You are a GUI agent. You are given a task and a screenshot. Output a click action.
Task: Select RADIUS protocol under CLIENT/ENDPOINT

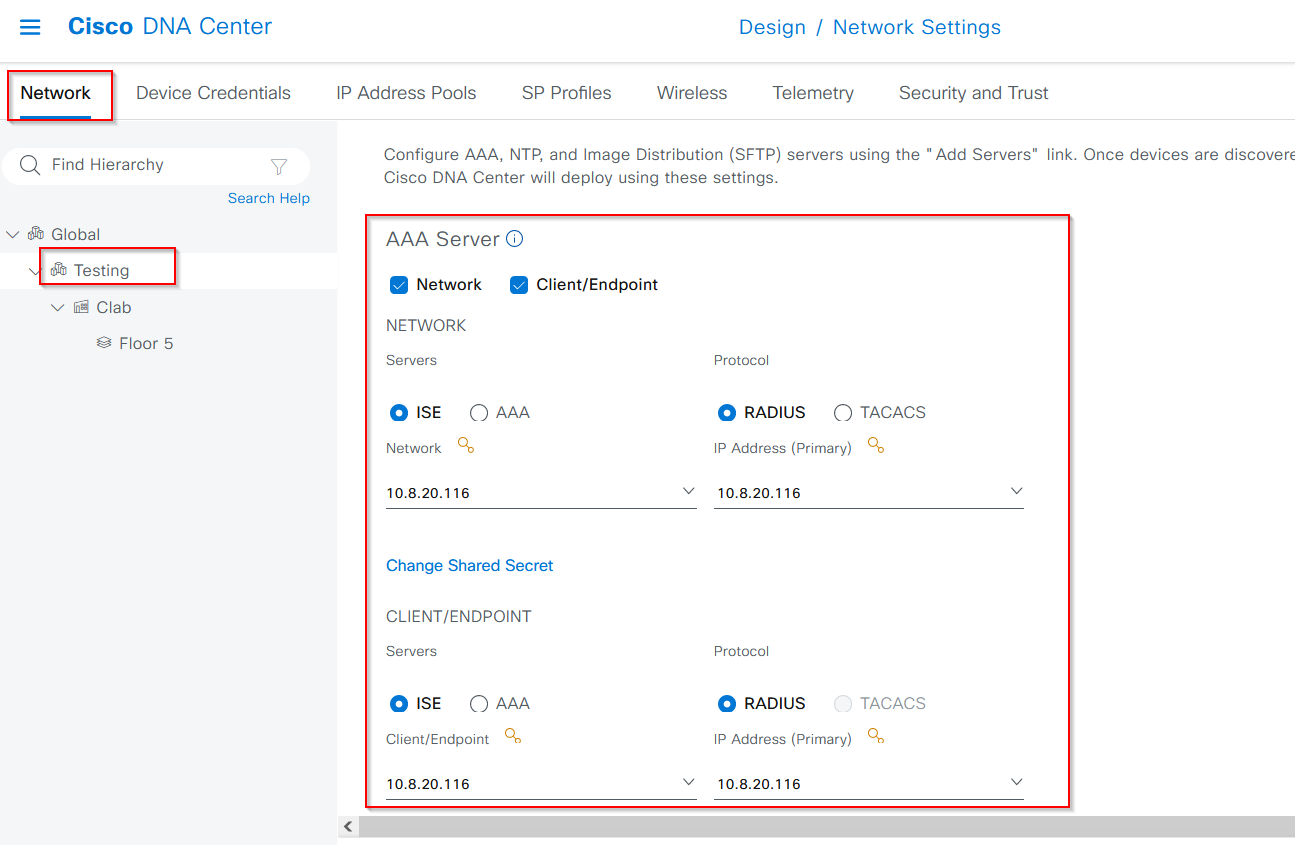point(727,703)
